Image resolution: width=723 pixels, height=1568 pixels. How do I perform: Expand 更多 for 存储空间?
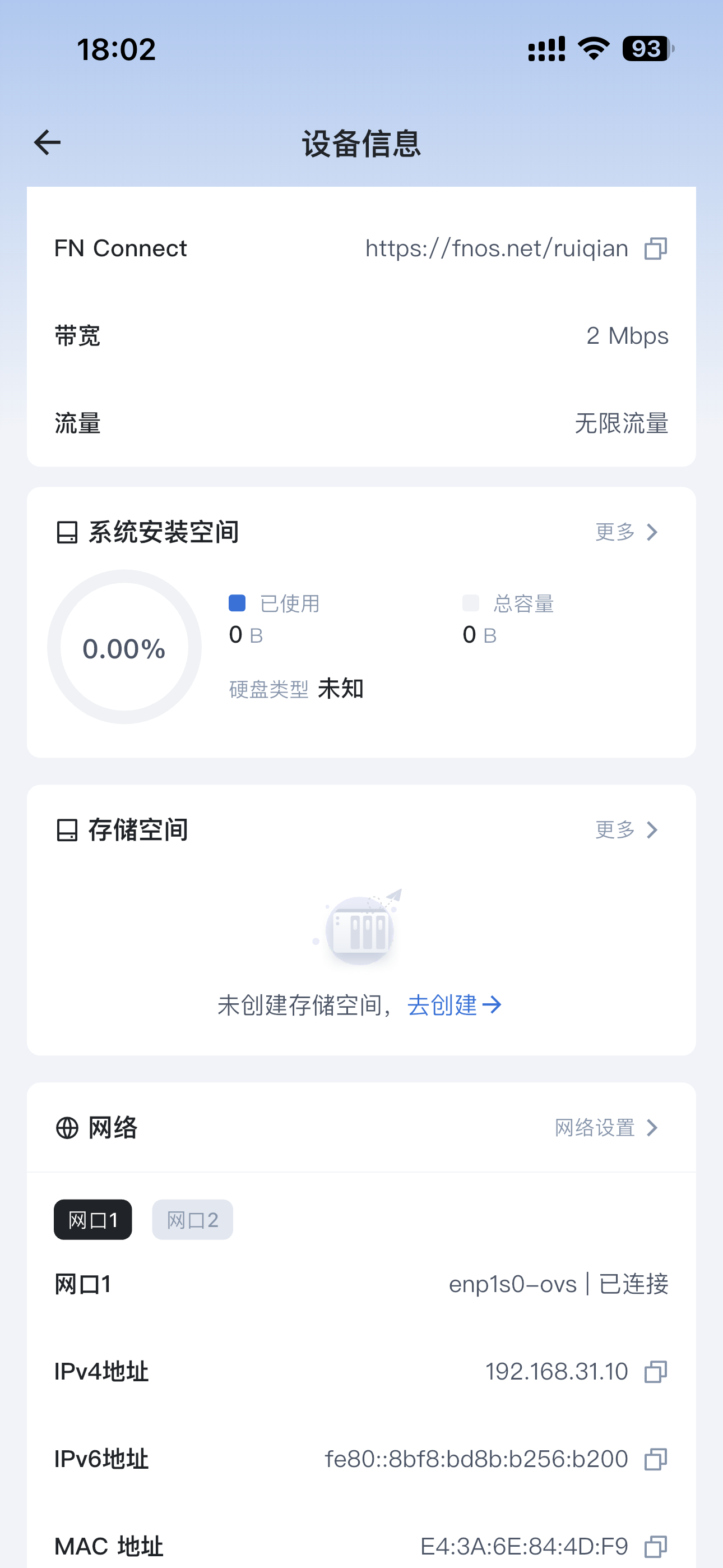click(627, 829)
